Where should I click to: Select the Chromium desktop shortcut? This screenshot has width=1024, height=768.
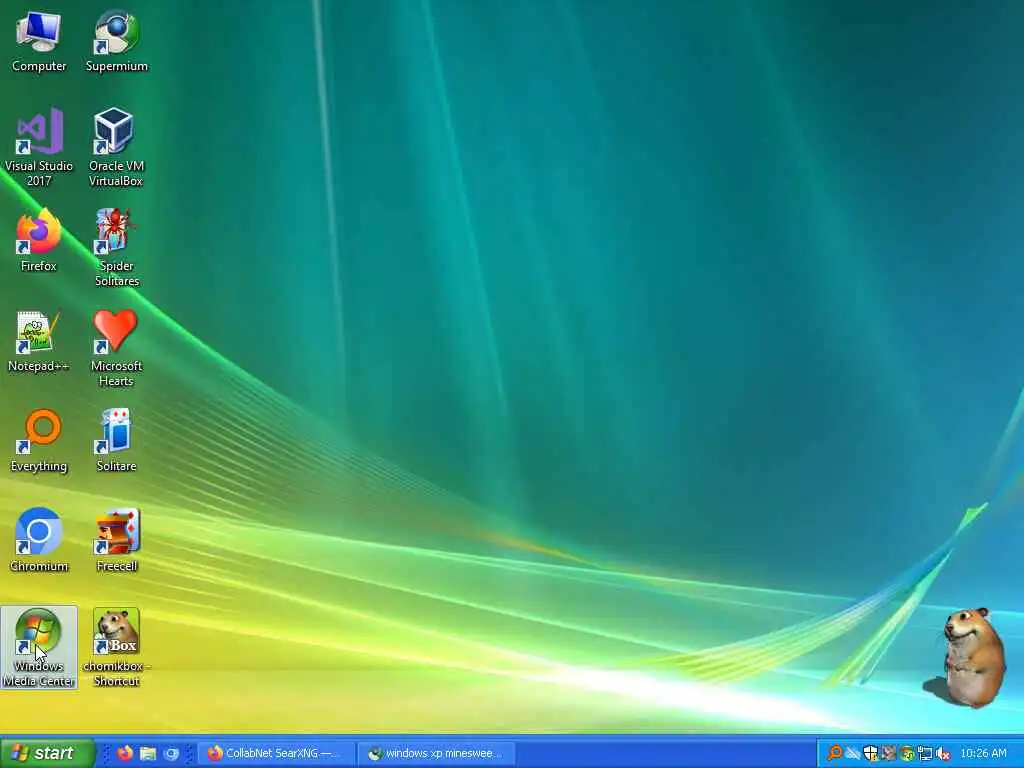[x=39, y=541]
